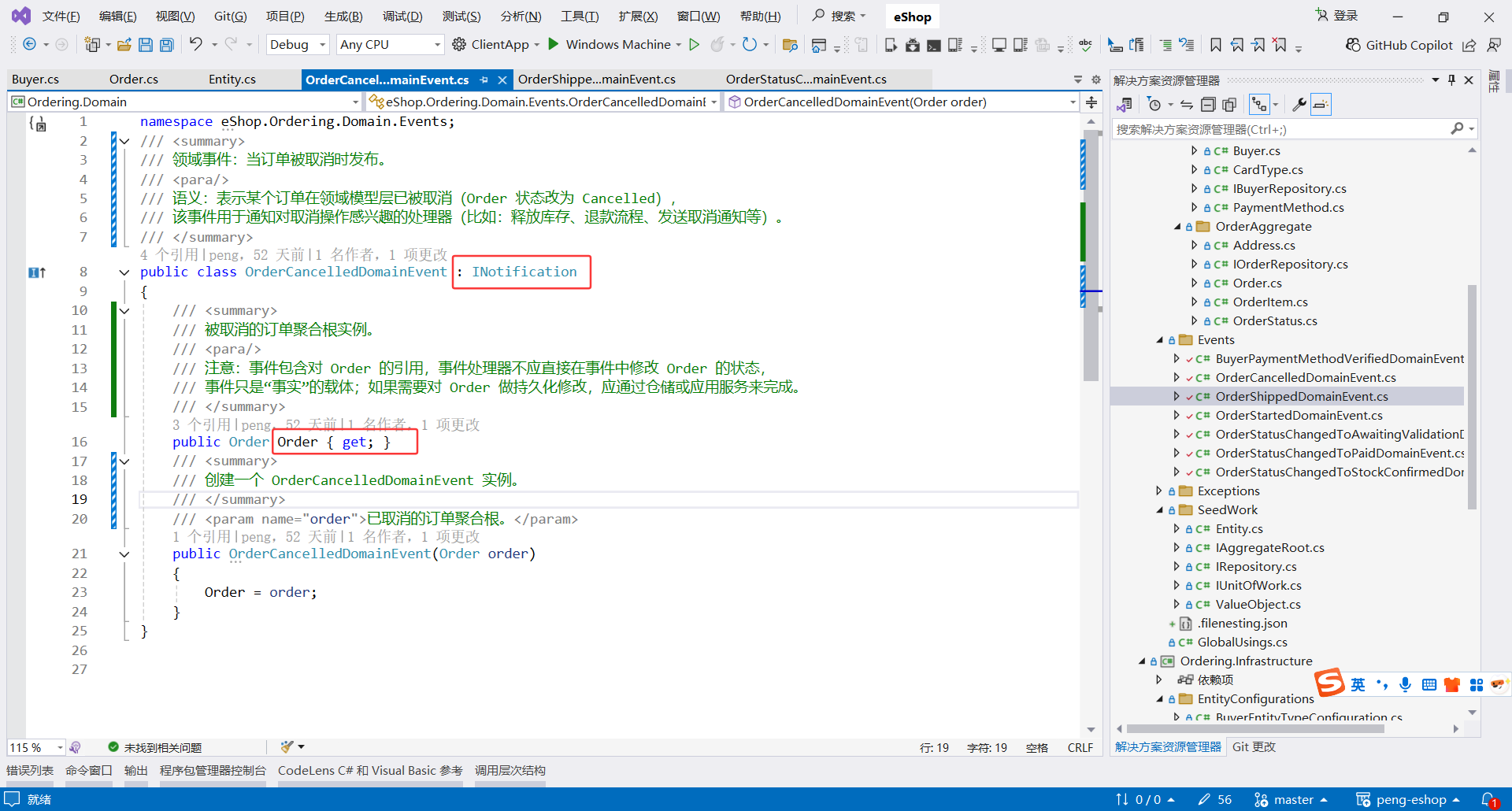Open the 调试(D) menu
The height and width of the screenshot is (811, 1512).
[x=402, y=17]
